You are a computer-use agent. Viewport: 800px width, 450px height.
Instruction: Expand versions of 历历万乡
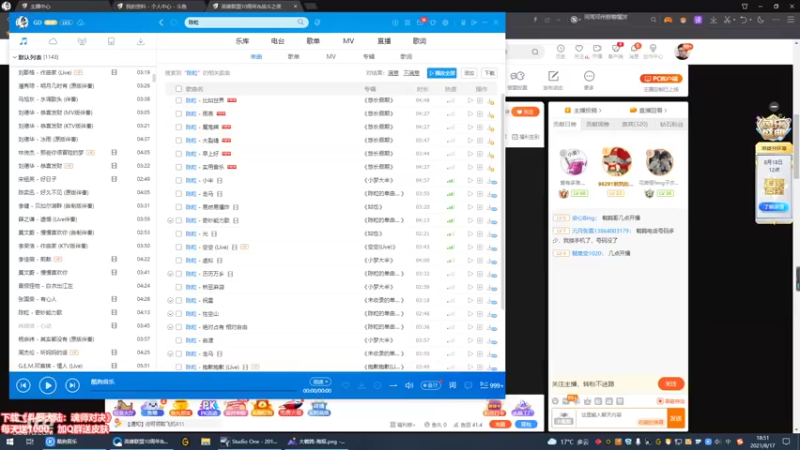point(170,274)
